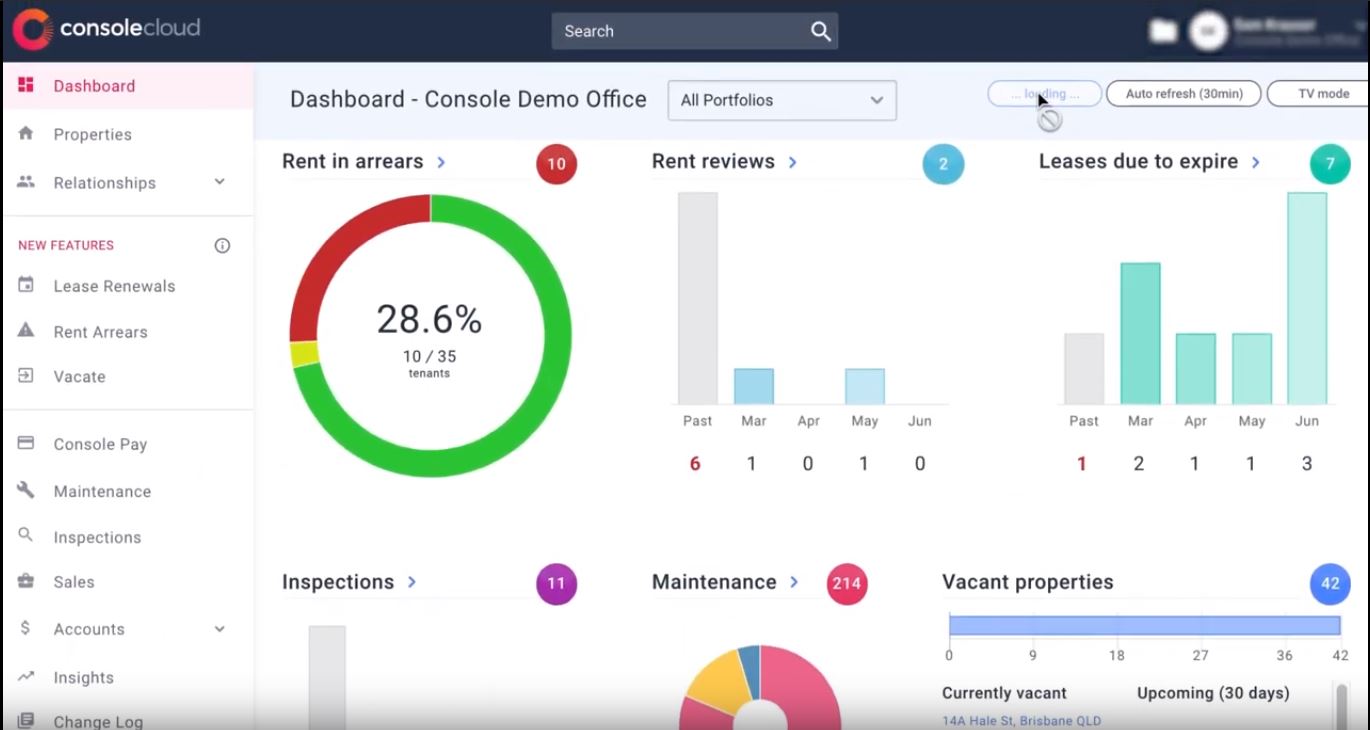Open Rent reviews details arrow

tap(792, 162)
